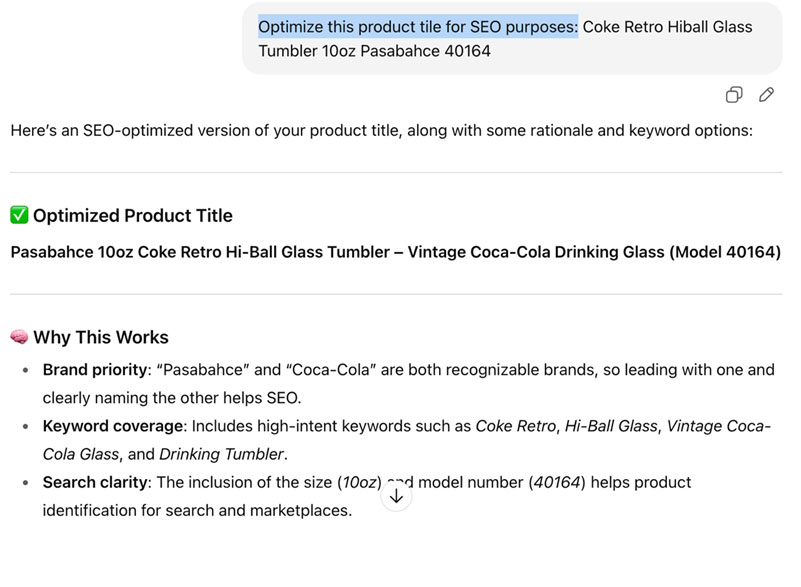
Task: Click the italic 'Hi-Ball Glass' keyword
Action: tap(611, 426)
